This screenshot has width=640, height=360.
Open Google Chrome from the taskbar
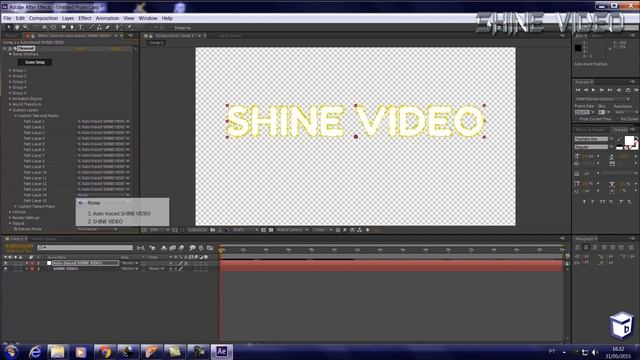(104, 351)
